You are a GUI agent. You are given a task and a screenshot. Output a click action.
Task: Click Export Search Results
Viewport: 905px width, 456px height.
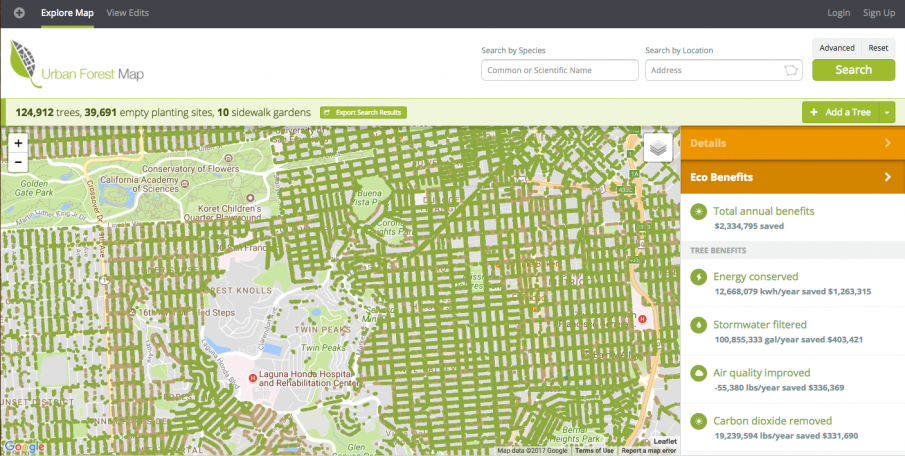coord(364,113)
